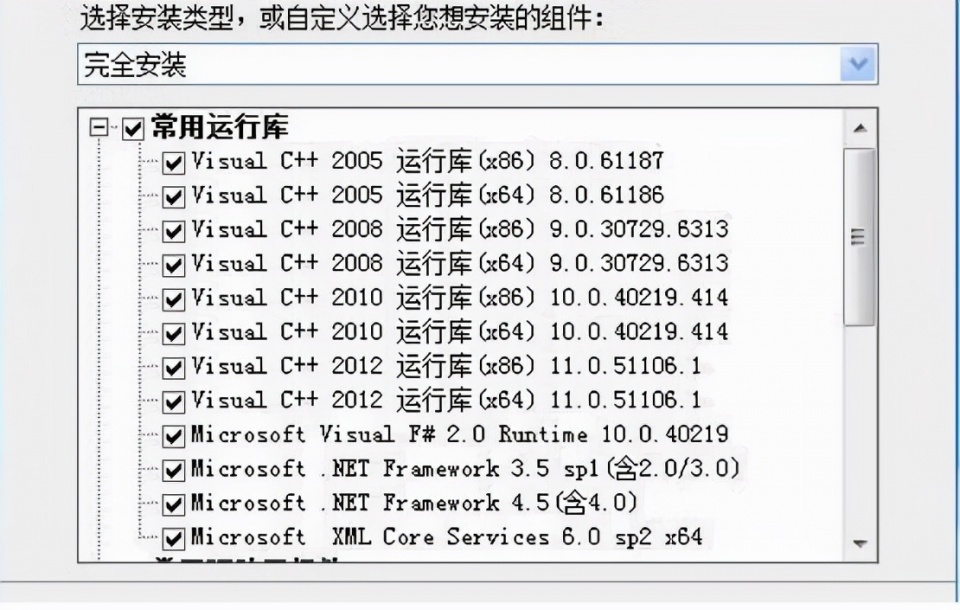
Task: Collapse the 常用运行库 tree node
Action: point(99,127)
